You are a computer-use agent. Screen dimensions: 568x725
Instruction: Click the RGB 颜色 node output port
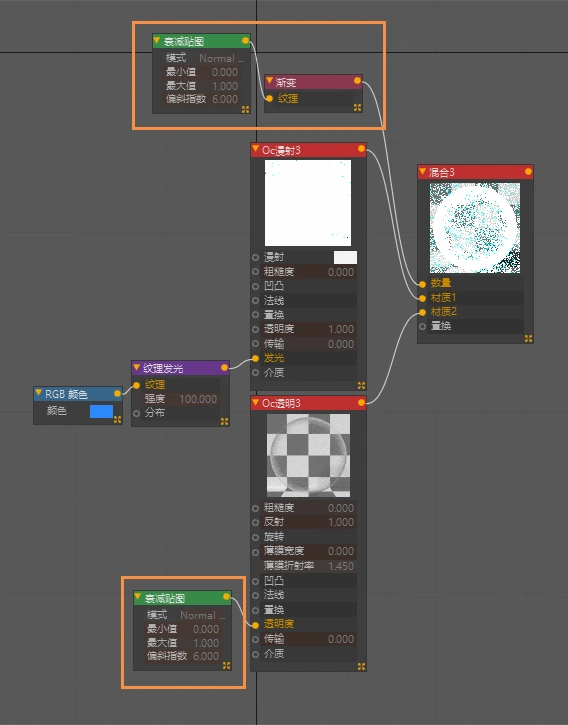(x=117, y=393)
